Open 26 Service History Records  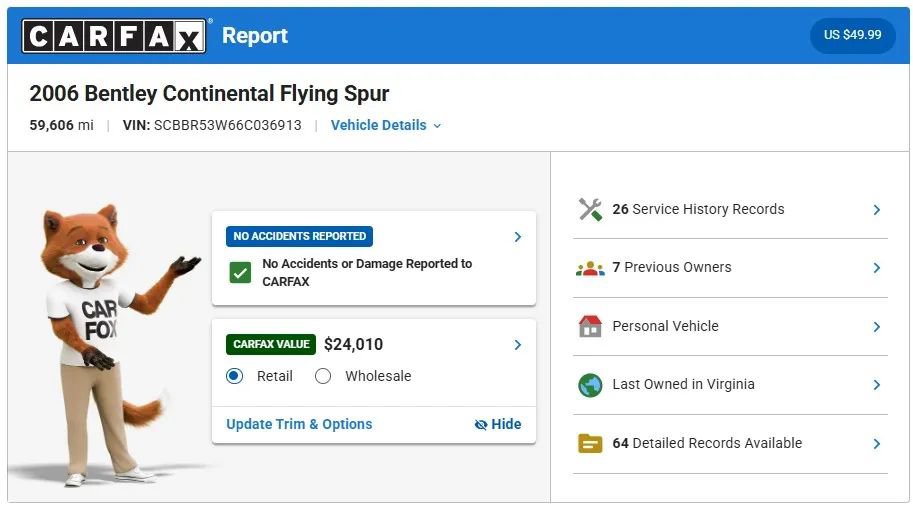(730, 210)
